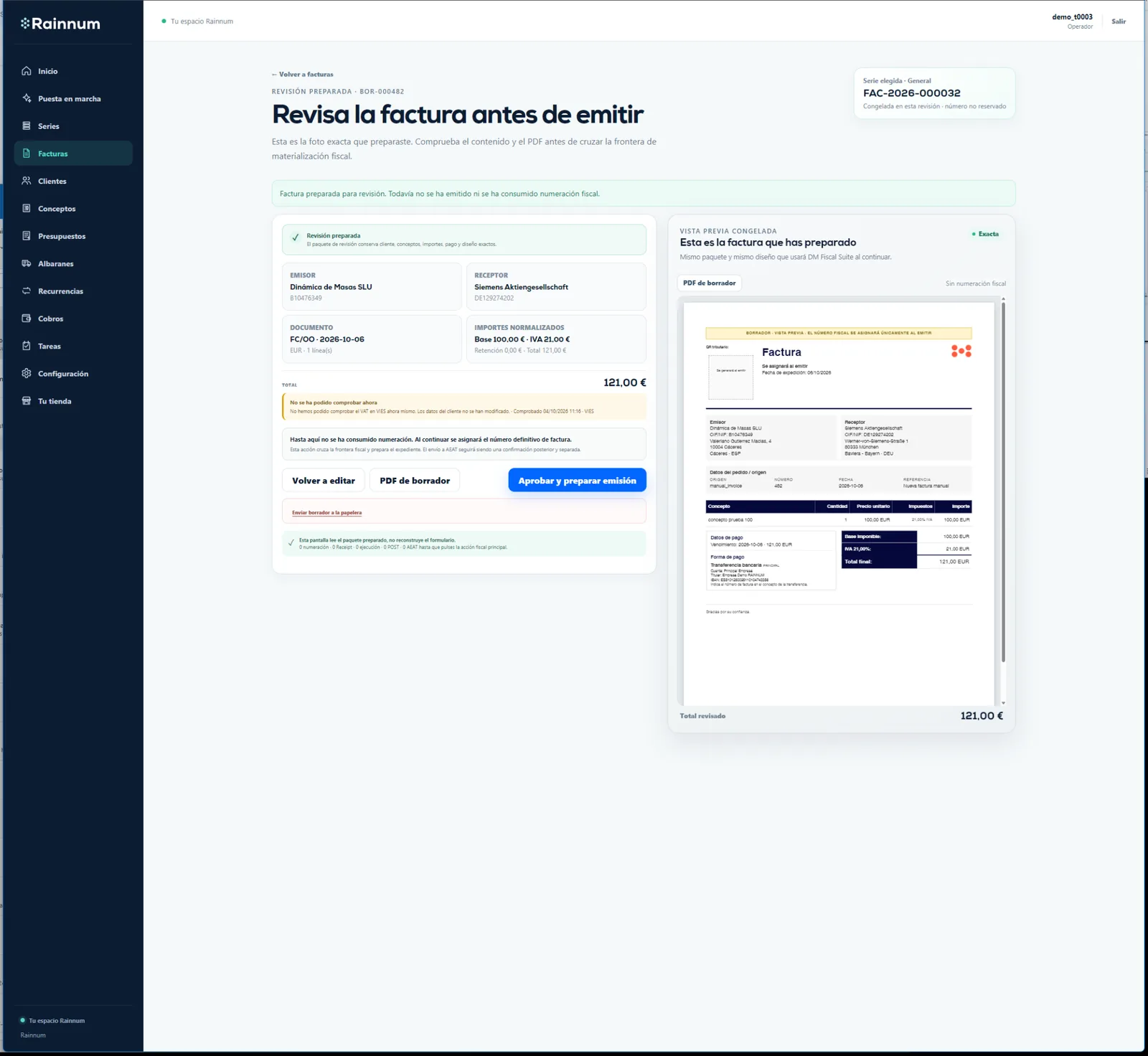Click the Clientes people icon
The width and height of the screenshot is (1148, 1056).
(27, 181)
